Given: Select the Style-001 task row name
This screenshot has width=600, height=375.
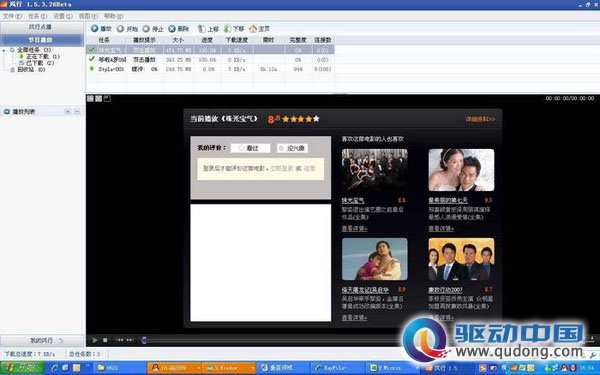Looking at the screenshot, I should (x=111, y=69).
